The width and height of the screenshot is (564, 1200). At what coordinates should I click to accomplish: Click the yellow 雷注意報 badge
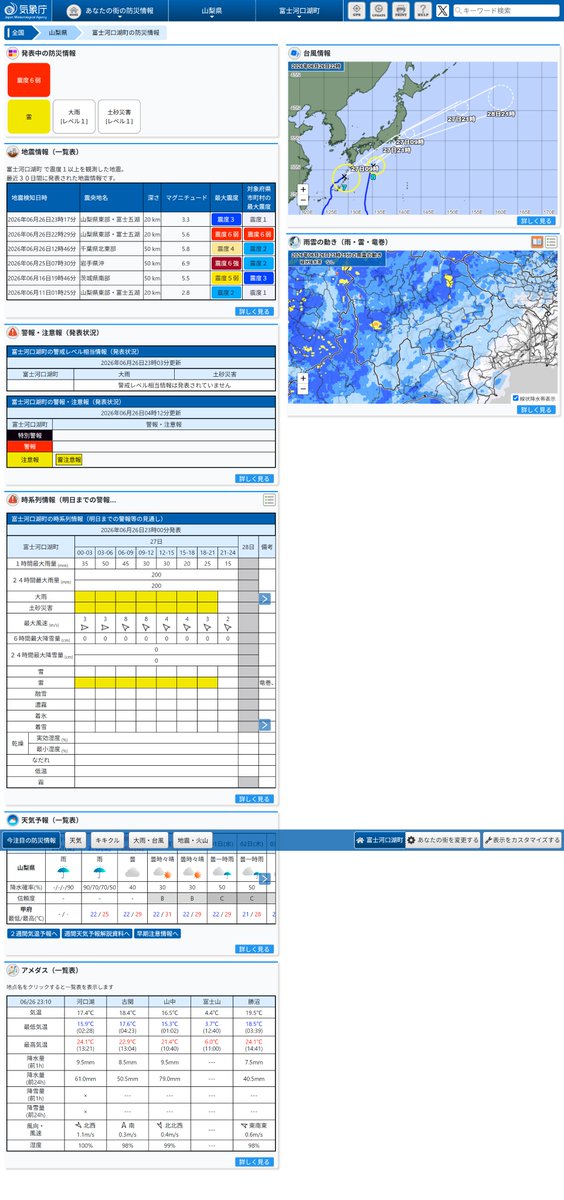(x=69, y=459)
